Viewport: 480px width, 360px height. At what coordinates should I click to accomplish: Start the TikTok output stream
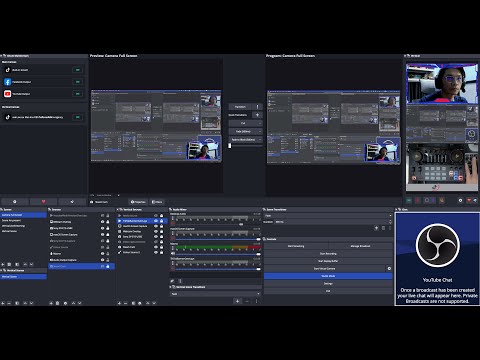(x=78, y=70)
